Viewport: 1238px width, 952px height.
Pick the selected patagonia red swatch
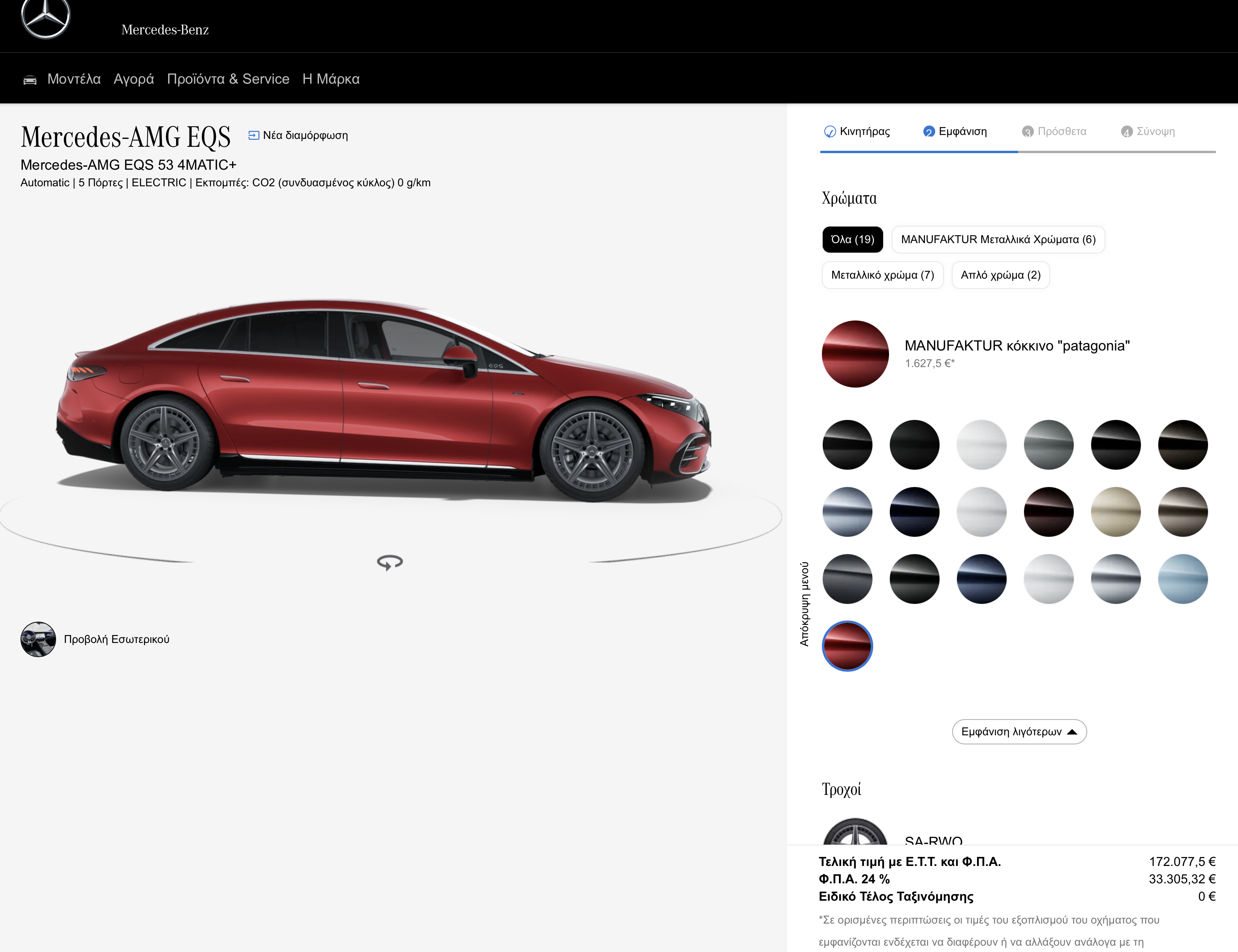847,646
